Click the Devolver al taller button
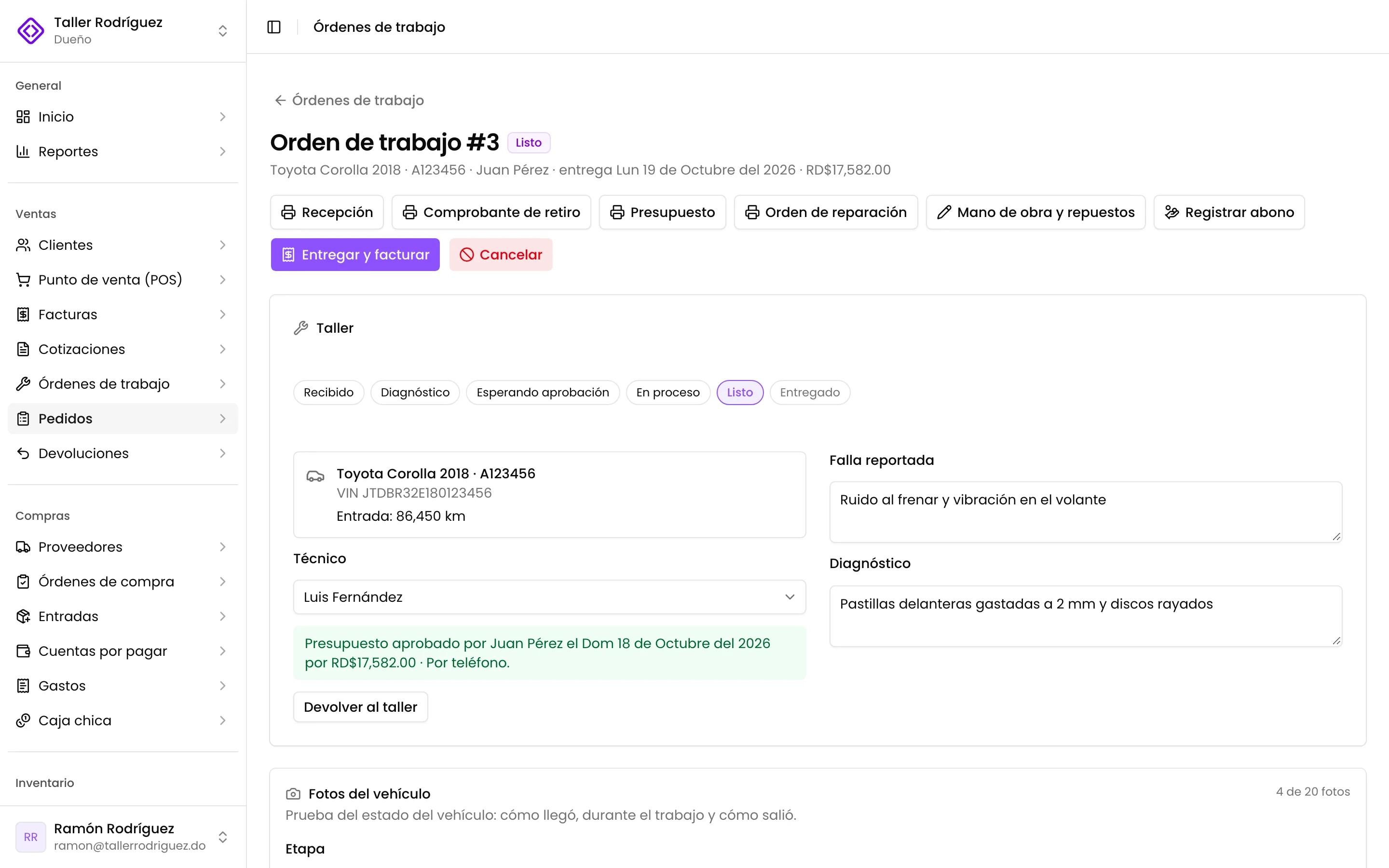Viewport: 1389px width, 868px height. click(360, 707)
